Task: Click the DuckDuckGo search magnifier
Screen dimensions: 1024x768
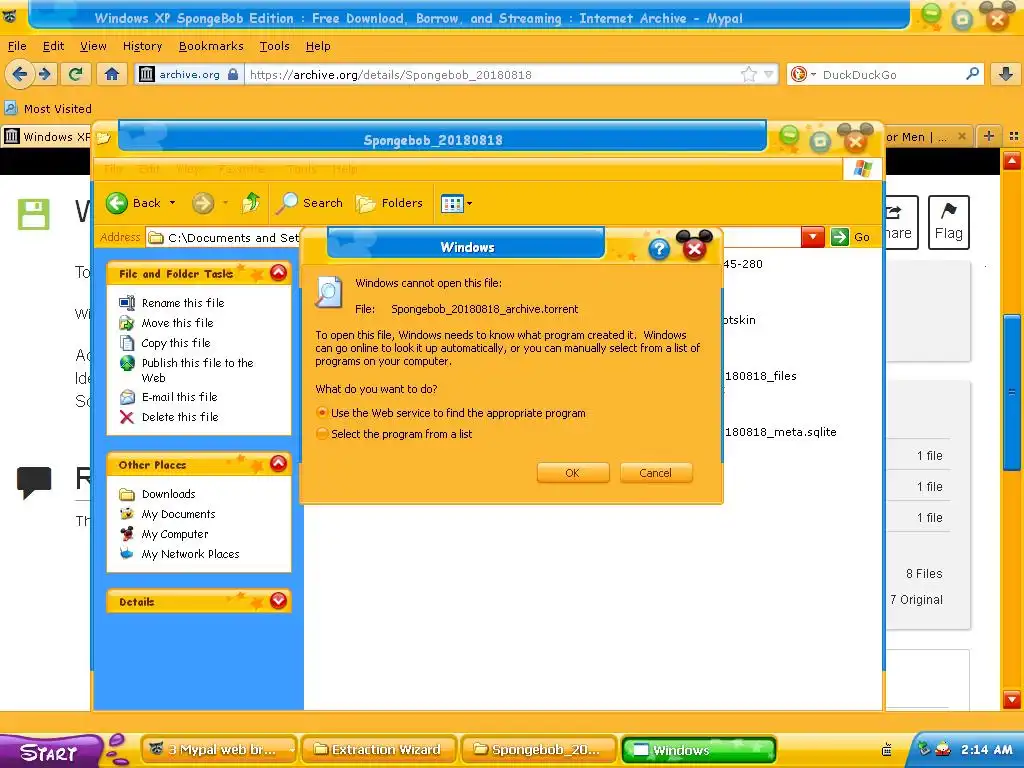Action: click(x=972, y=74)
